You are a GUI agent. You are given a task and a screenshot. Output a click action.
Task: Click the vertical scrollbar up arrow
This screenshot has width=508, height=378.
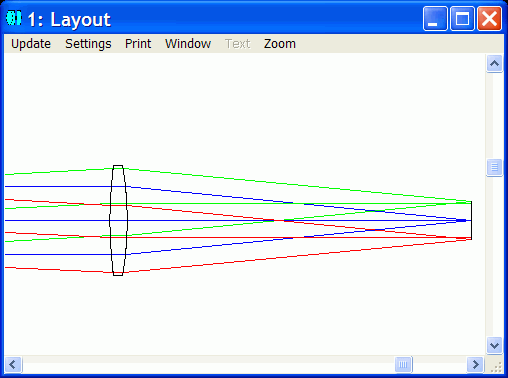click(494, 63)
